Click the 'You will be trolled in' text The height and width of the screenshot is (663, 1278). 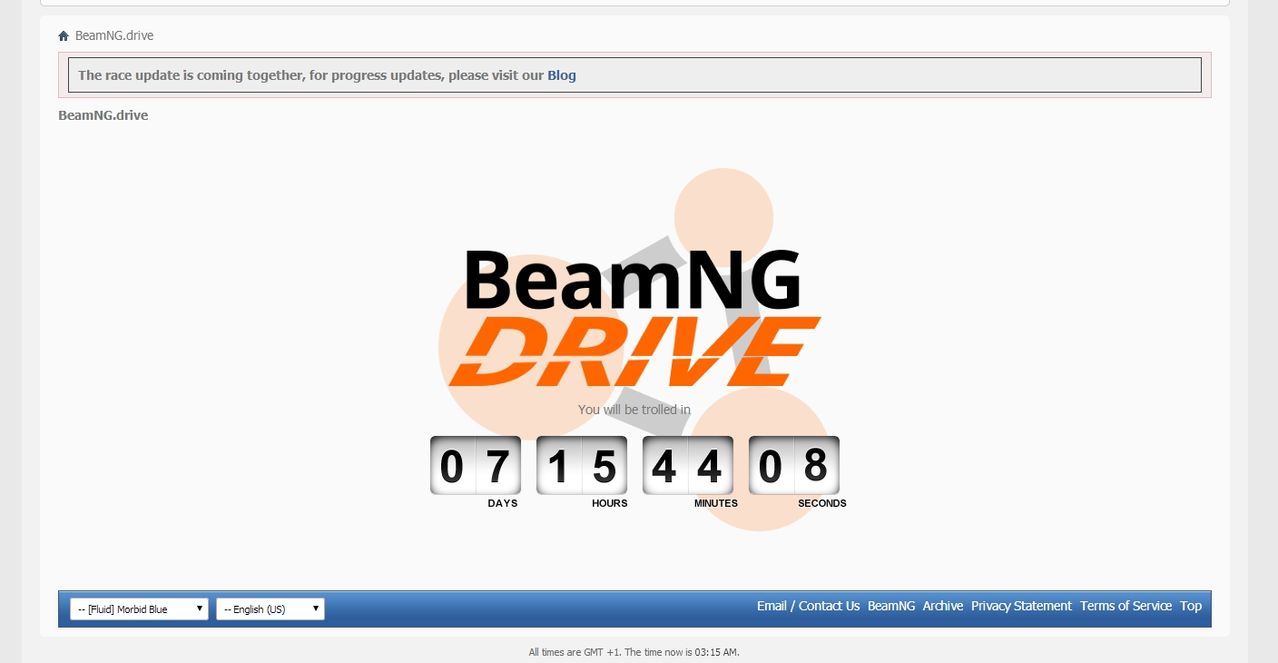point(634,410)
